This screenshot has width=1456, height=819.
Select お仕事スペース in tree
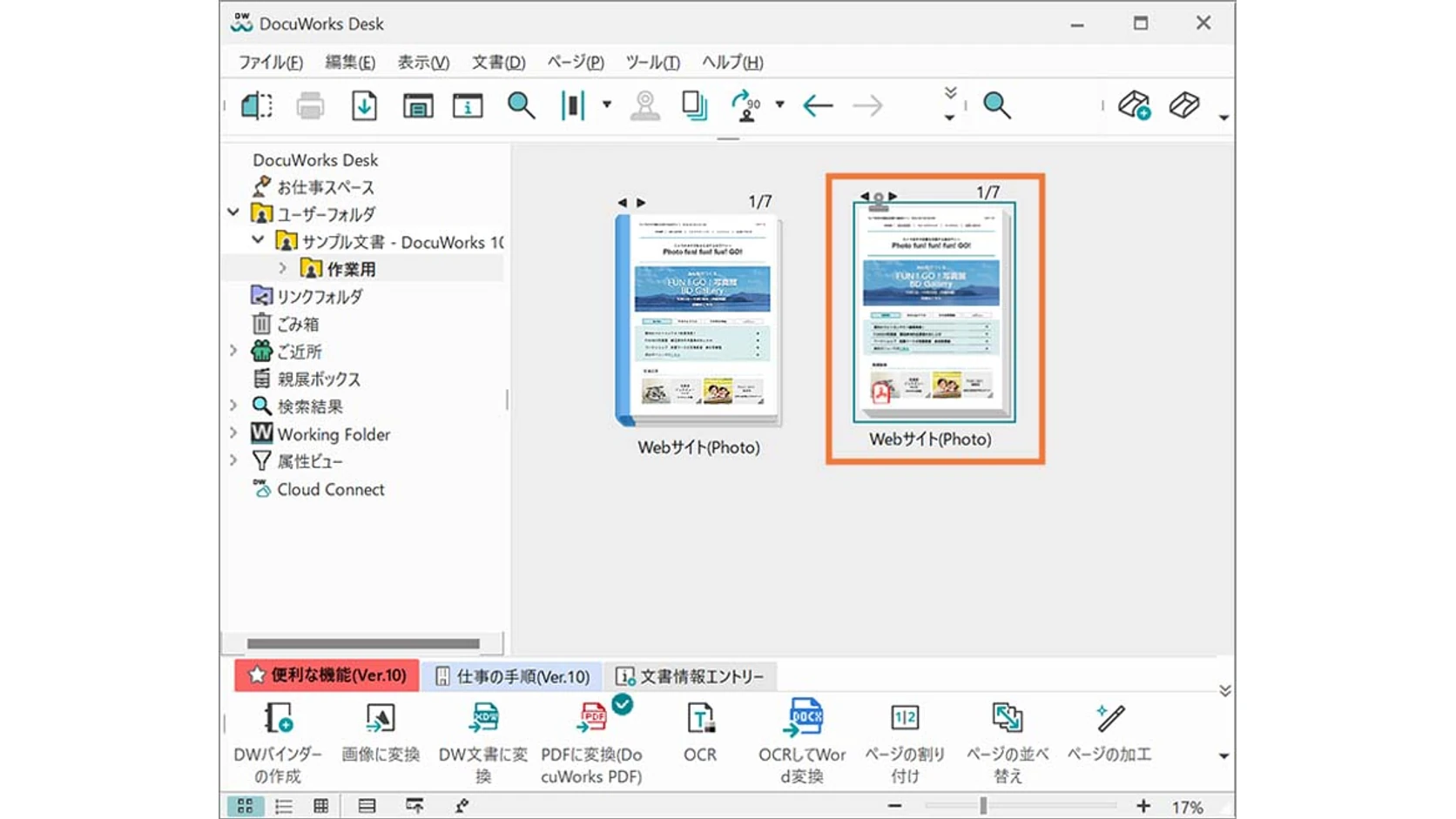(x=313, y=186)
